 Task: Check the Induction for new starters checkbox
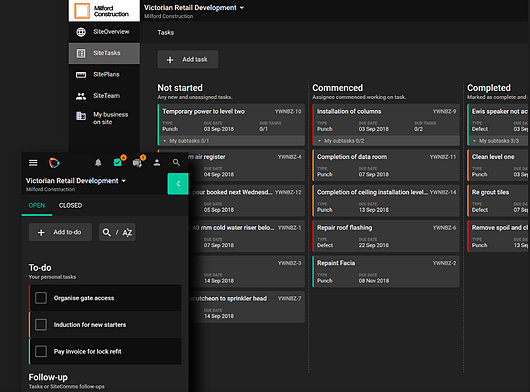(41, 325)
